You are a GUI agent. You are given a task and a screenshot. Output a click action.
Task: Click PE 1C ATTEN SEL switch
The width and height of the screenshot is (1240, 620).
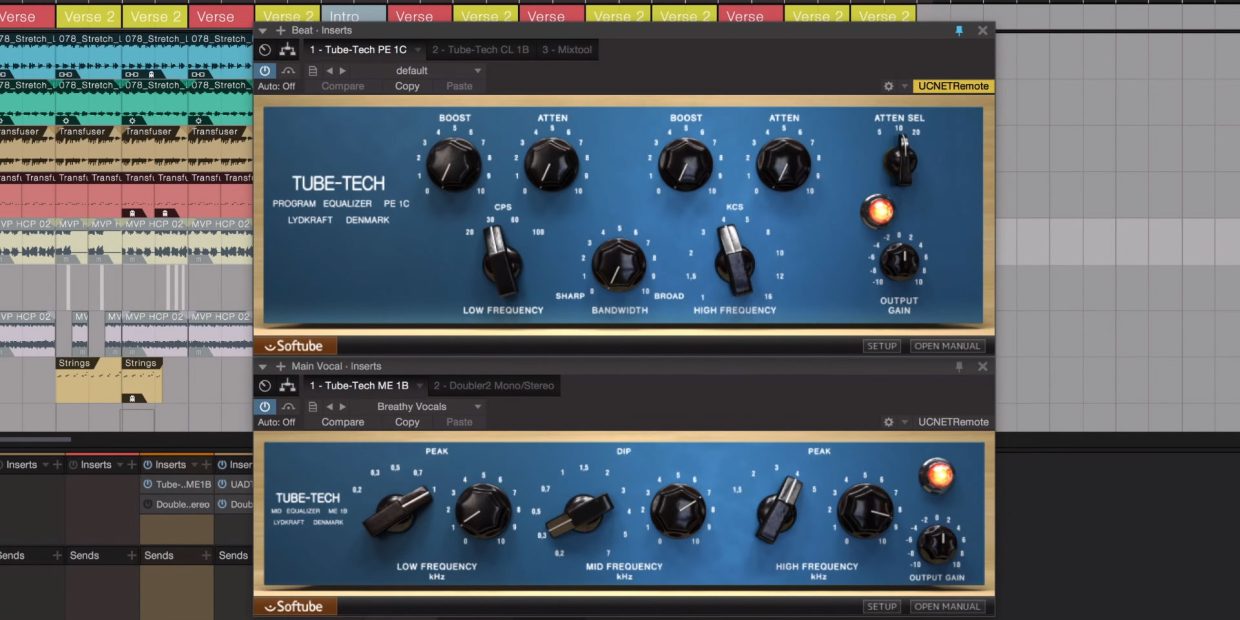901,161
